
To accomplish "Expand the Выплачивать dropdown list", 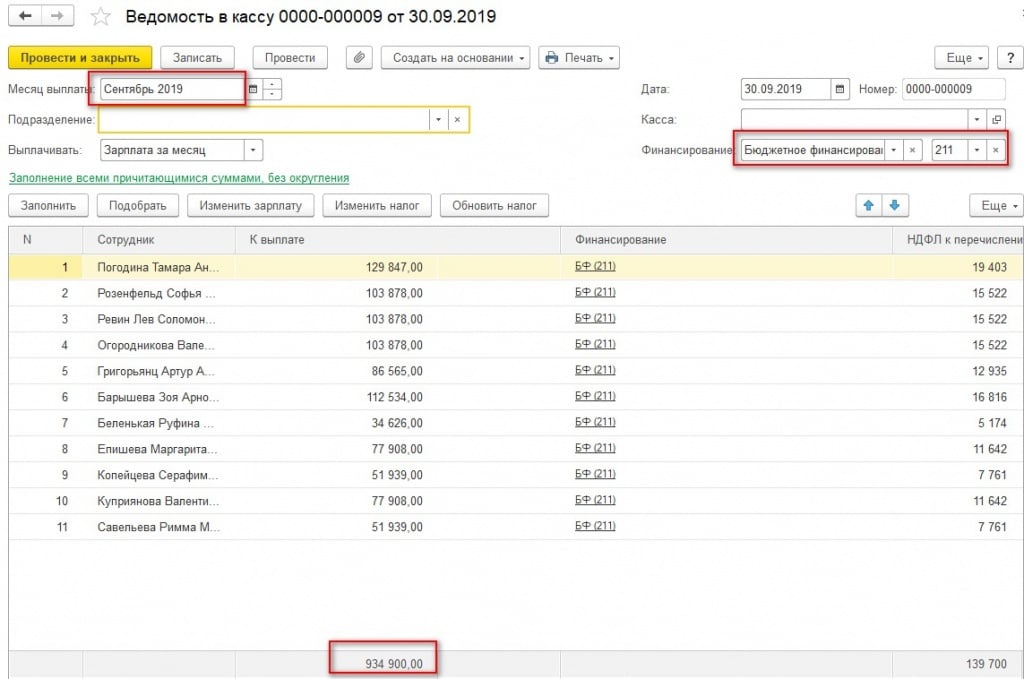I will point(254,150).
